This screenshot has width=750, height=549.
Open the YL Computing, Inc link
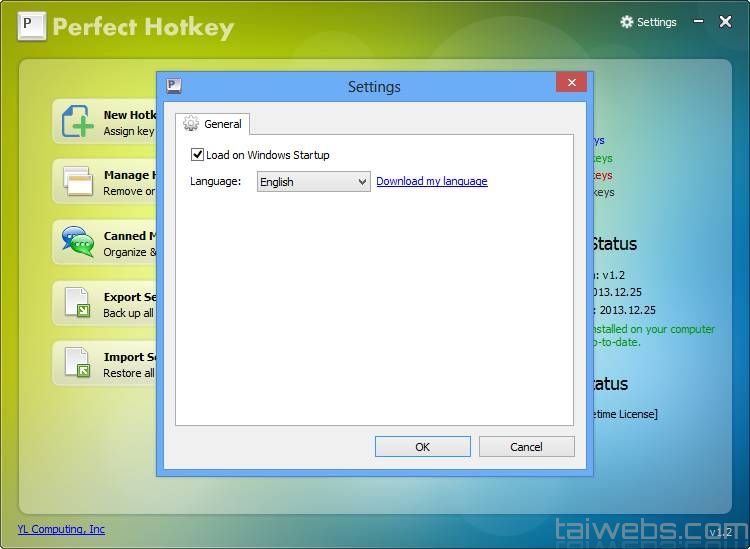[x=61, y=529]
